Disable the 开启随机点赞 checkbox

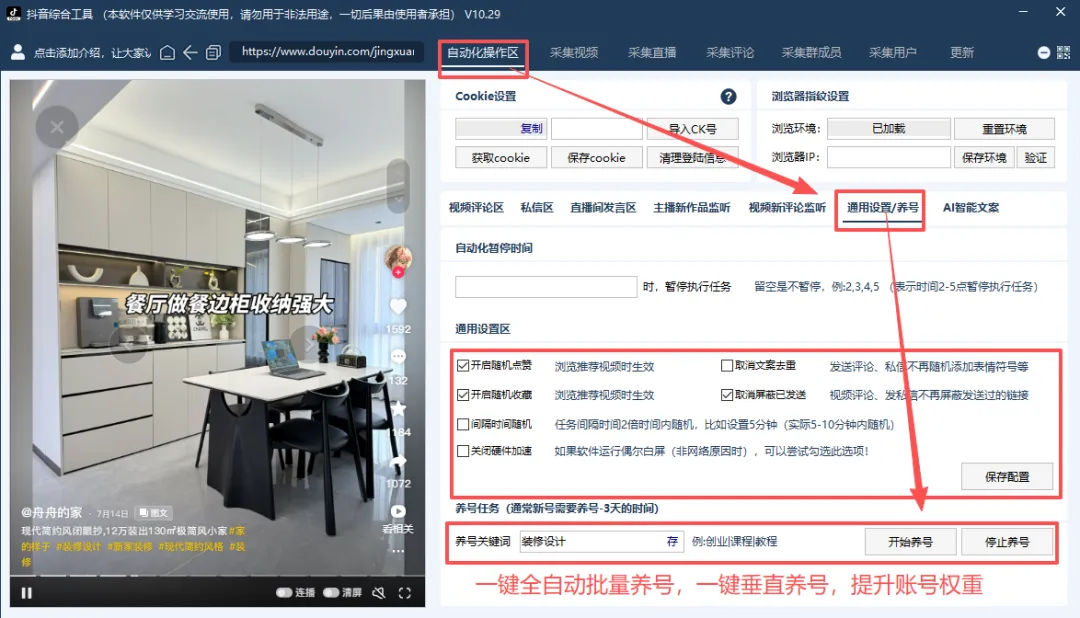tap(461, 366)
